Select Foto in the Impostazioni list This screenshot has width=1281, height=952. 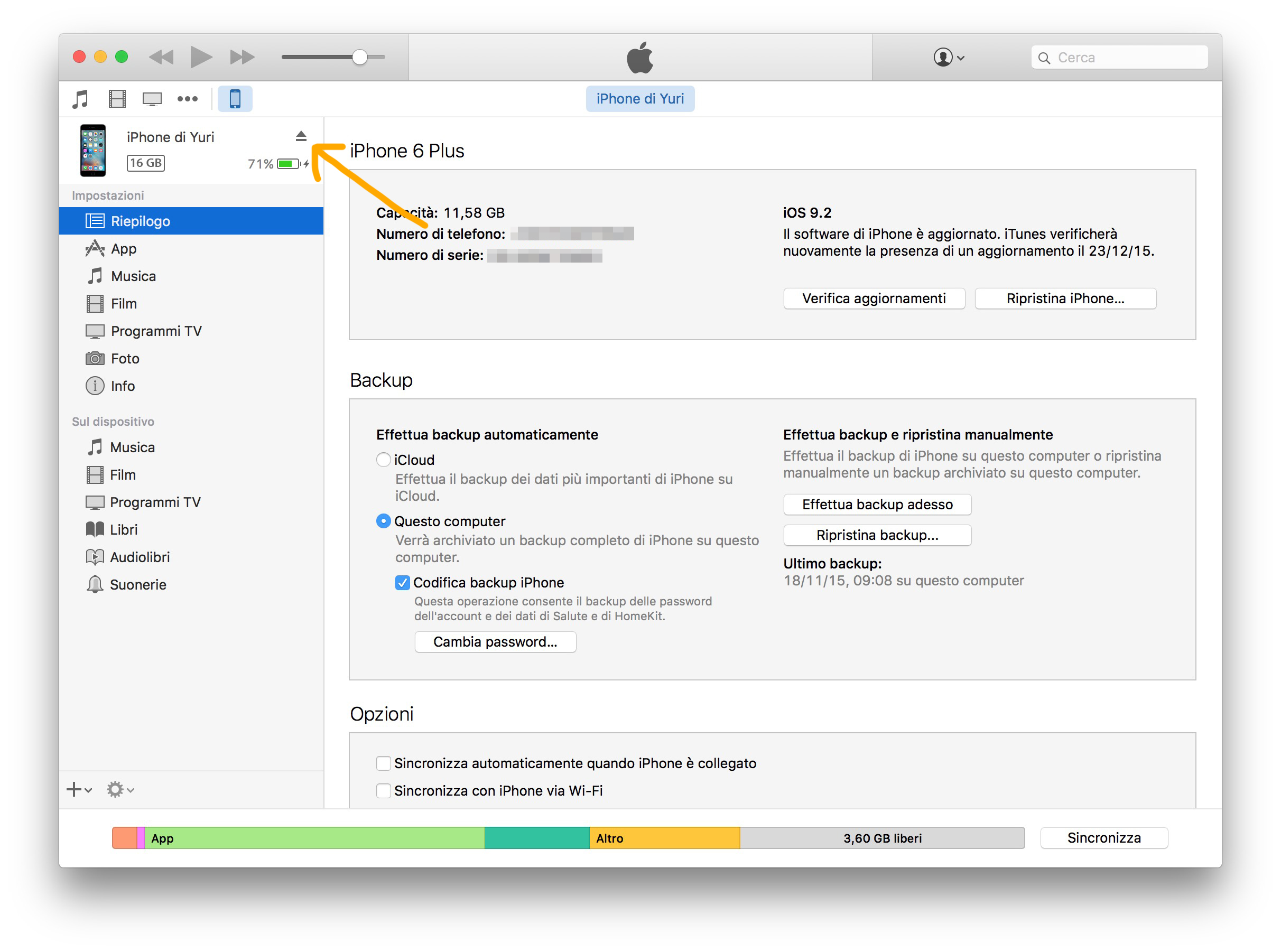point(125,358)
